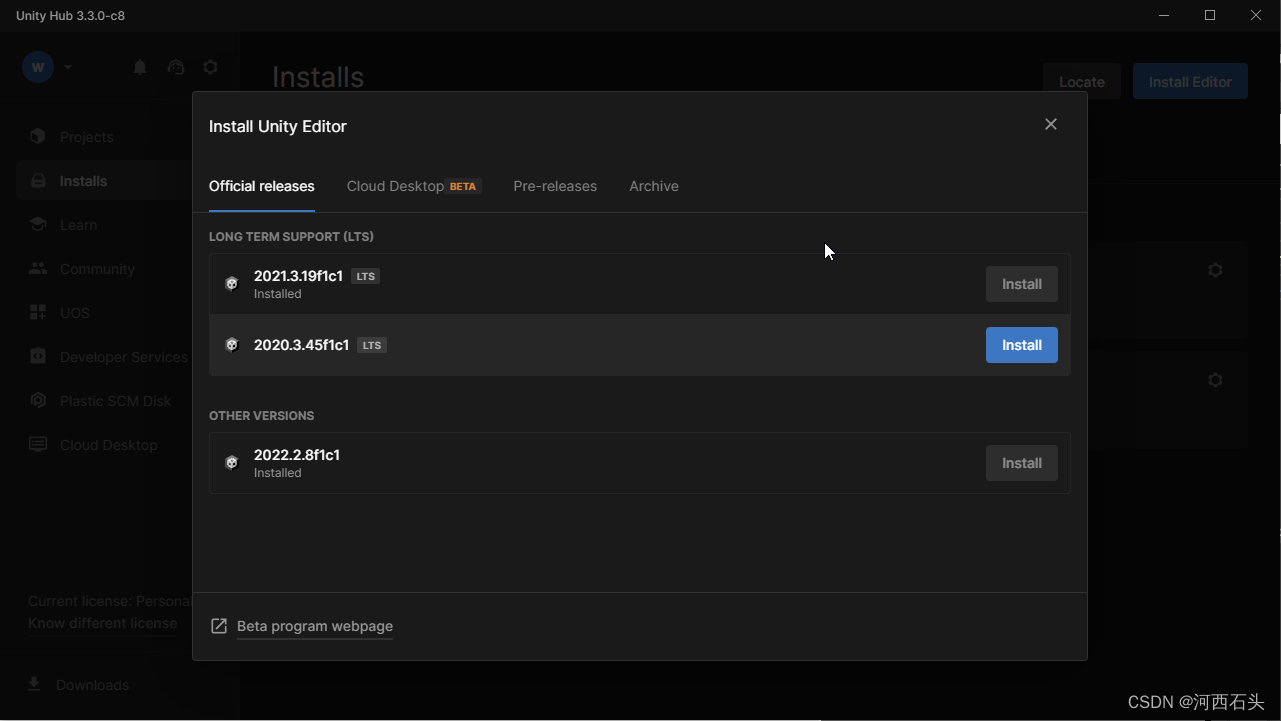
Task: Click the Projects cube icon
Action: (x=38, y=137)
